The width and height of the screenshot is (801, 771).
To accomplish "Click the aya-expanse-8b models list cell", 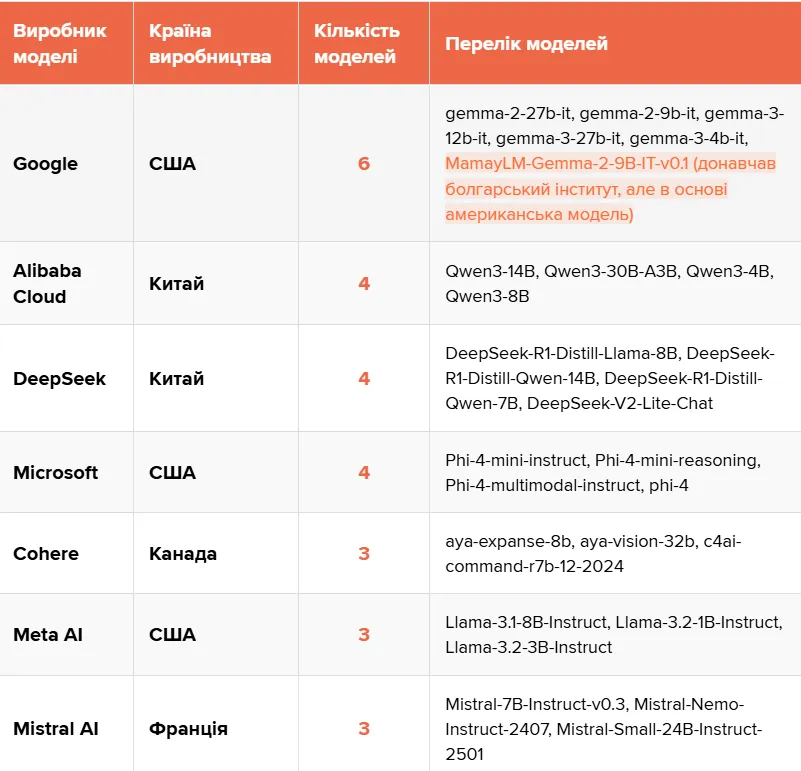I will 593,554.
